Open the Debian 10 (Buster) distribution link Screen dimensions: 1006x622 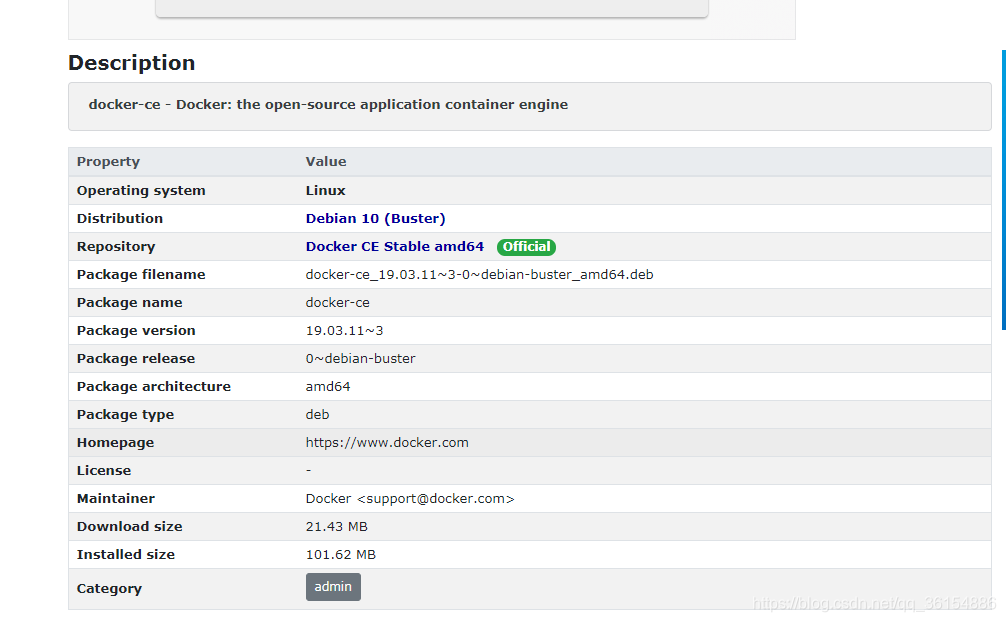coord(375,218)
